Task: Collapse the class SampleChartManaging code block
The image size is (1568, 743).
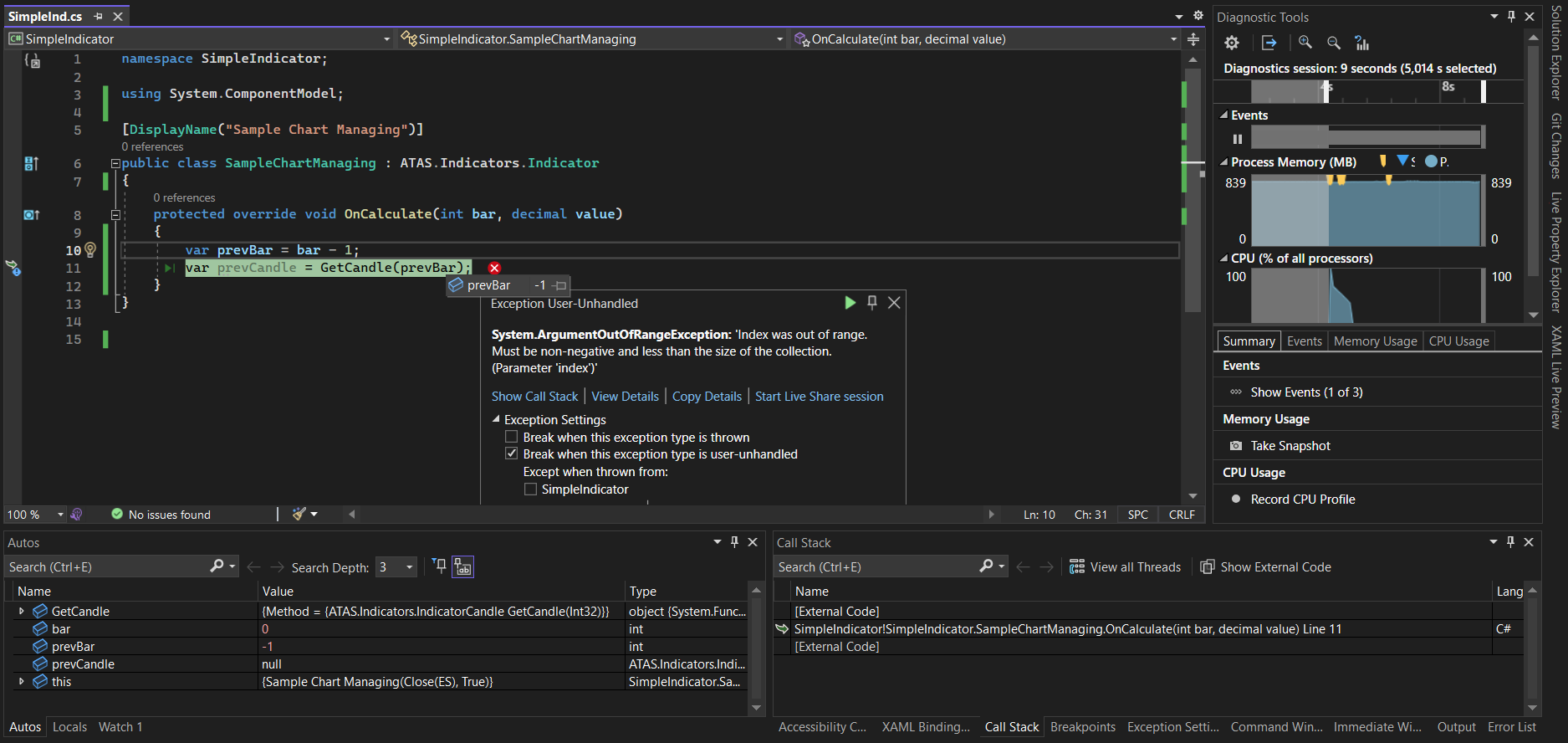Action: 115,163
